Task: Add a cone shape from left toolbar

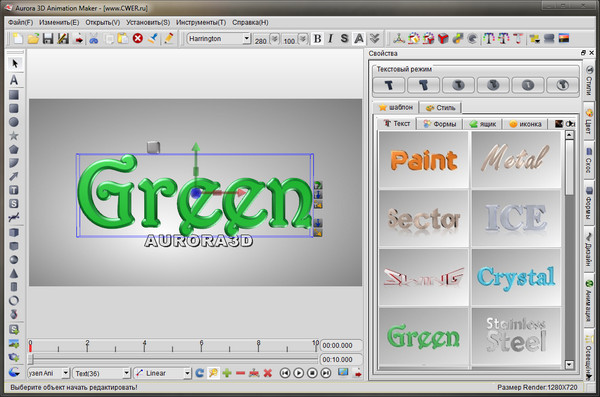Action: [x=14, y=273]
